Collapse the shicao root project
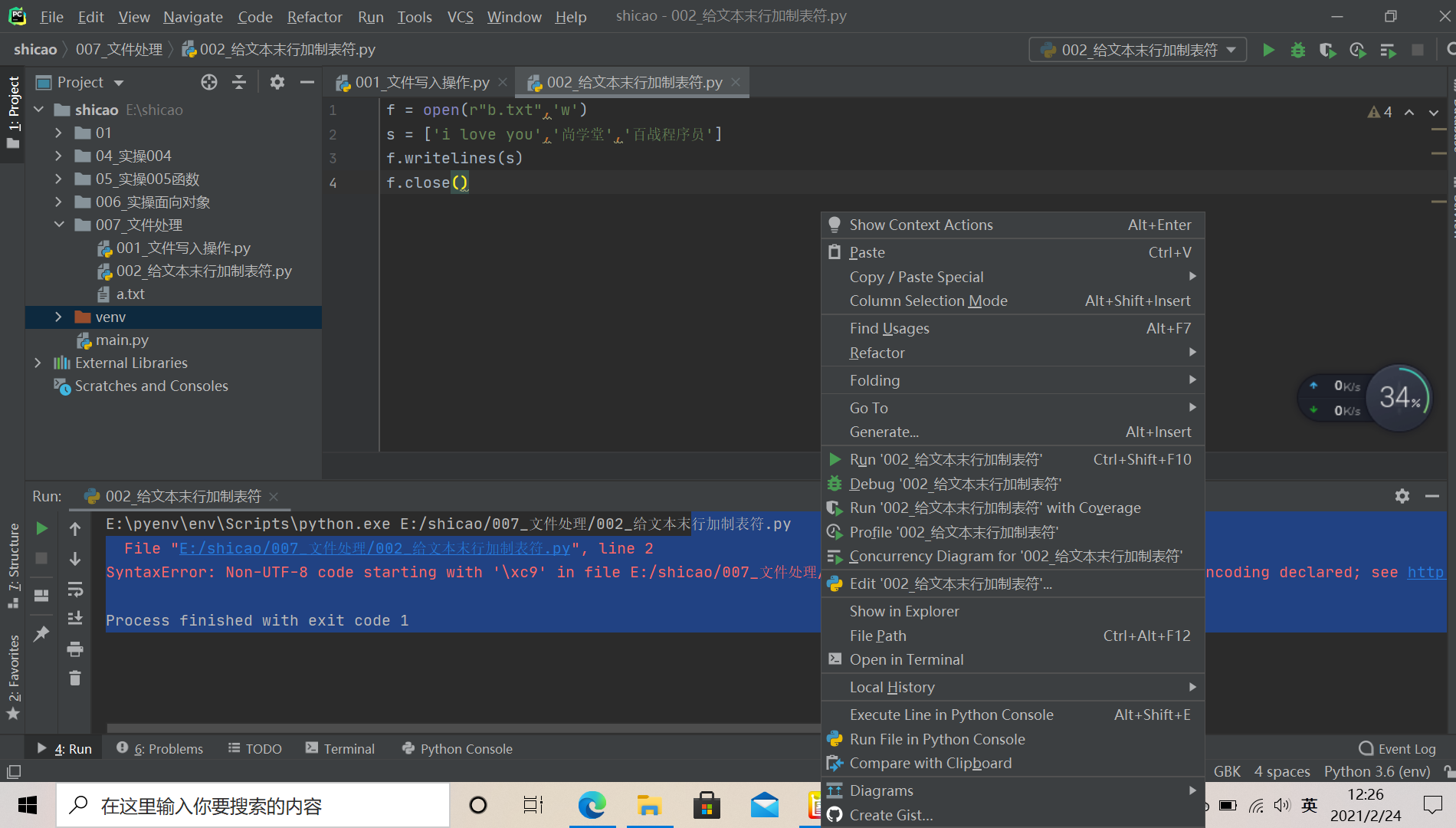 point(38,110)
